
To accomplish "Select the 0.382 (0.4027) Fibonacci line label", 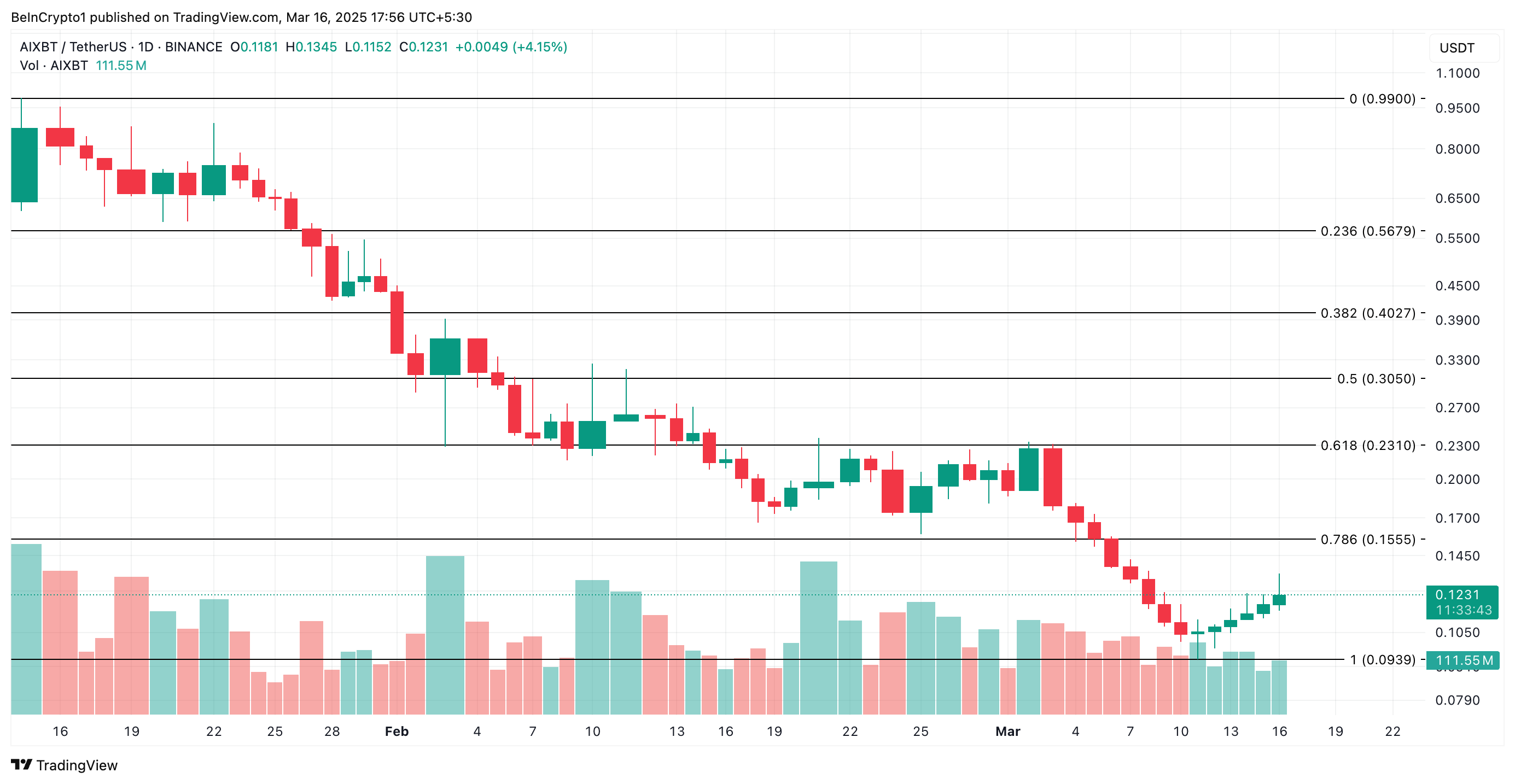I will (1367, 313).
